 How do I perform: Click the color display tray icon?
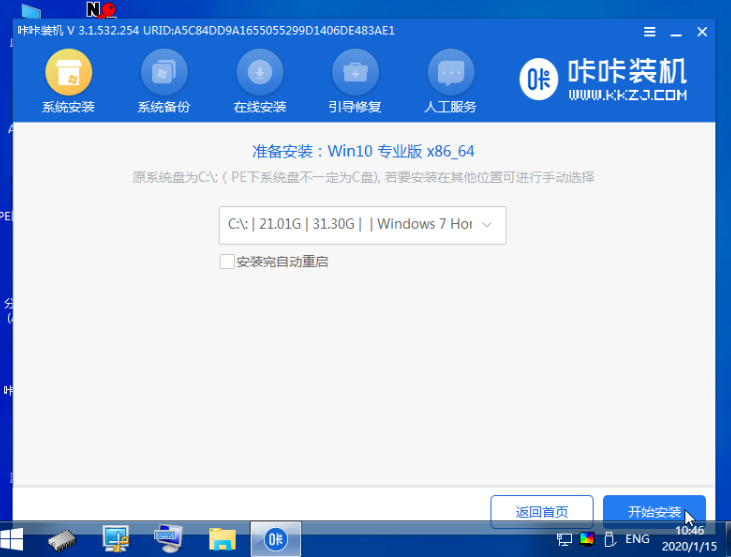(x=586, y=539)
